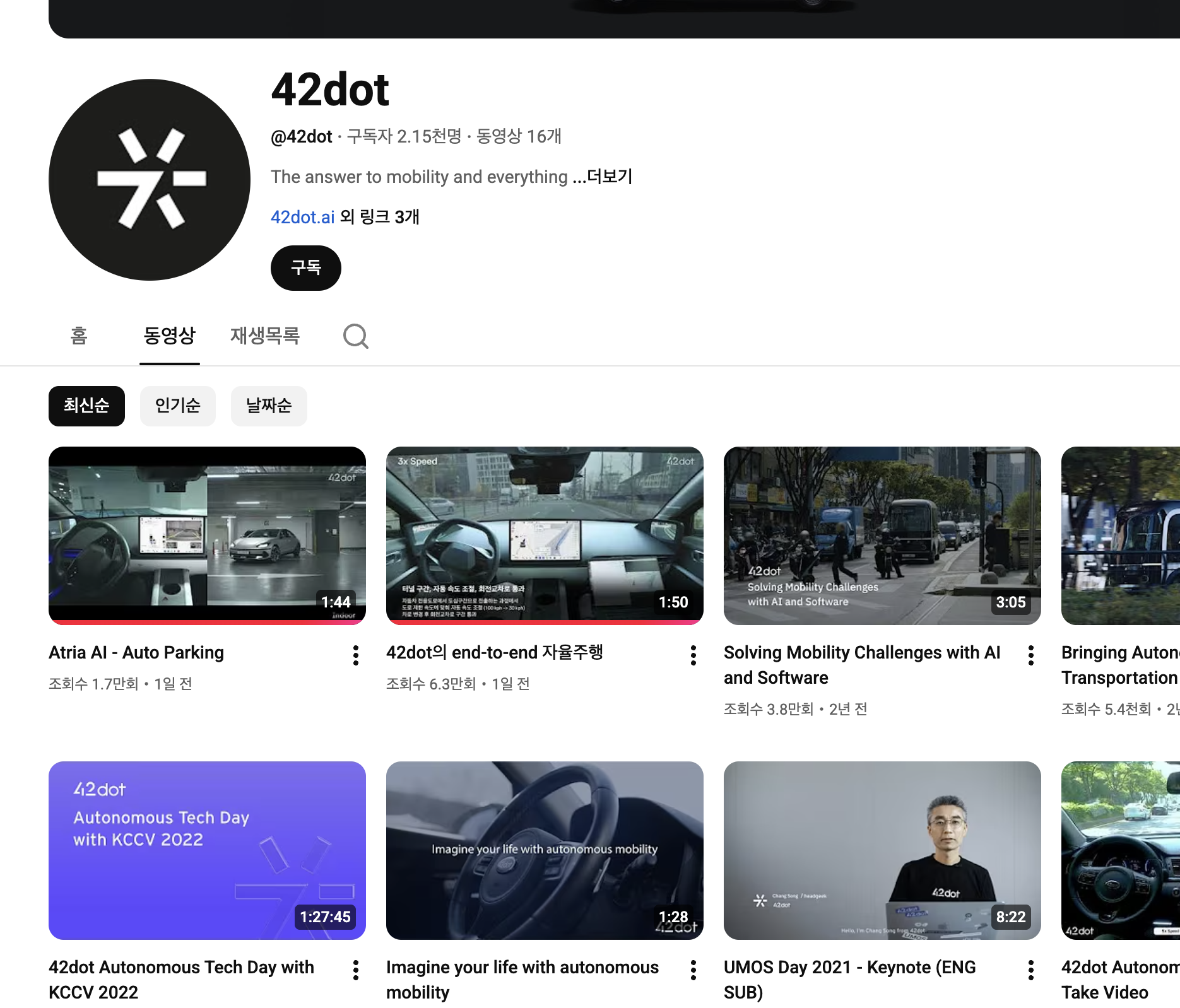Subscribe with the 구독 button
Screen dimensions: 1180x1008
[x=306, y=268]
